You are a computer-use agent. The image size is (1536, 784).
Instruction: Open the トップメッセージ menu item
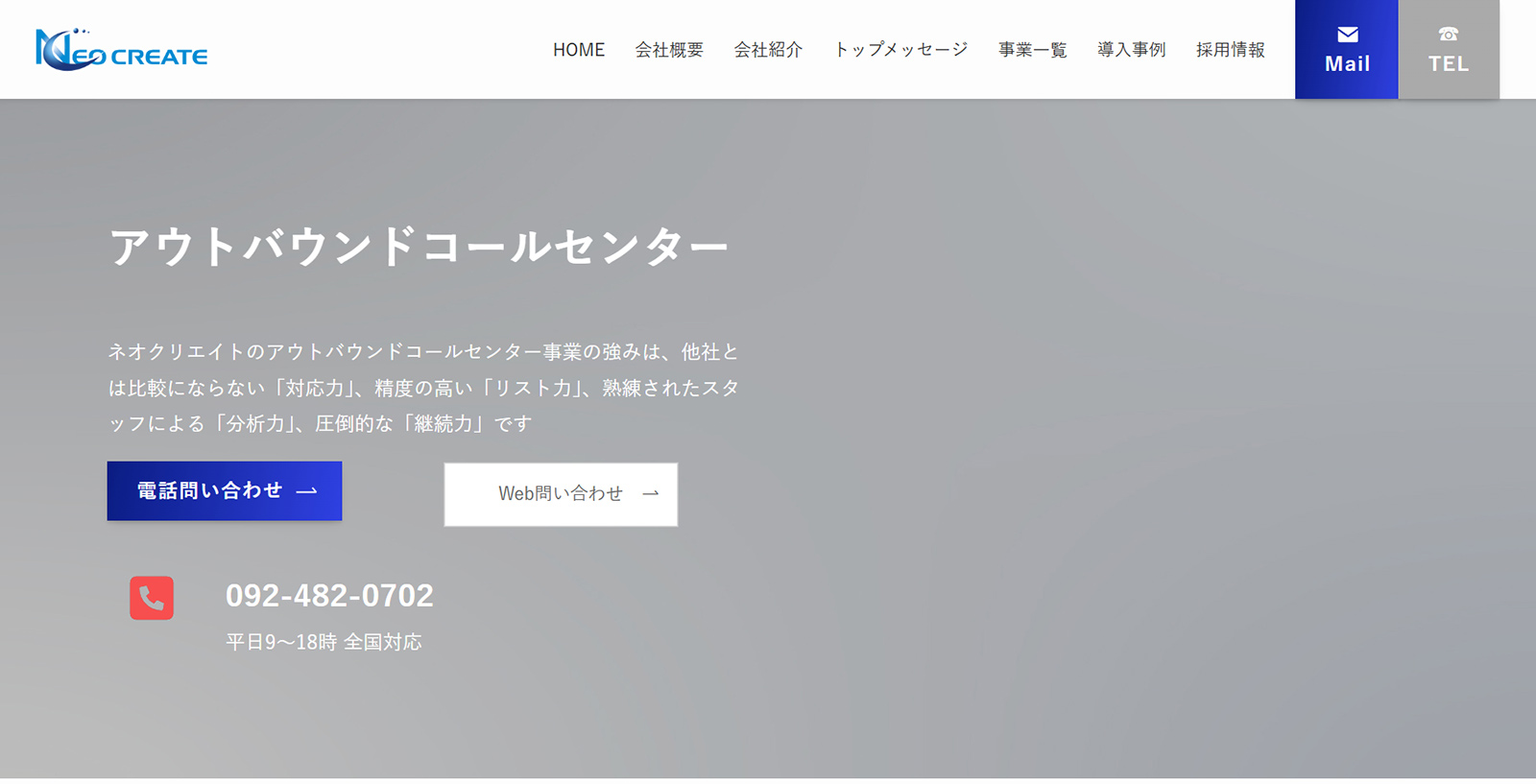(x=900, y=50)
